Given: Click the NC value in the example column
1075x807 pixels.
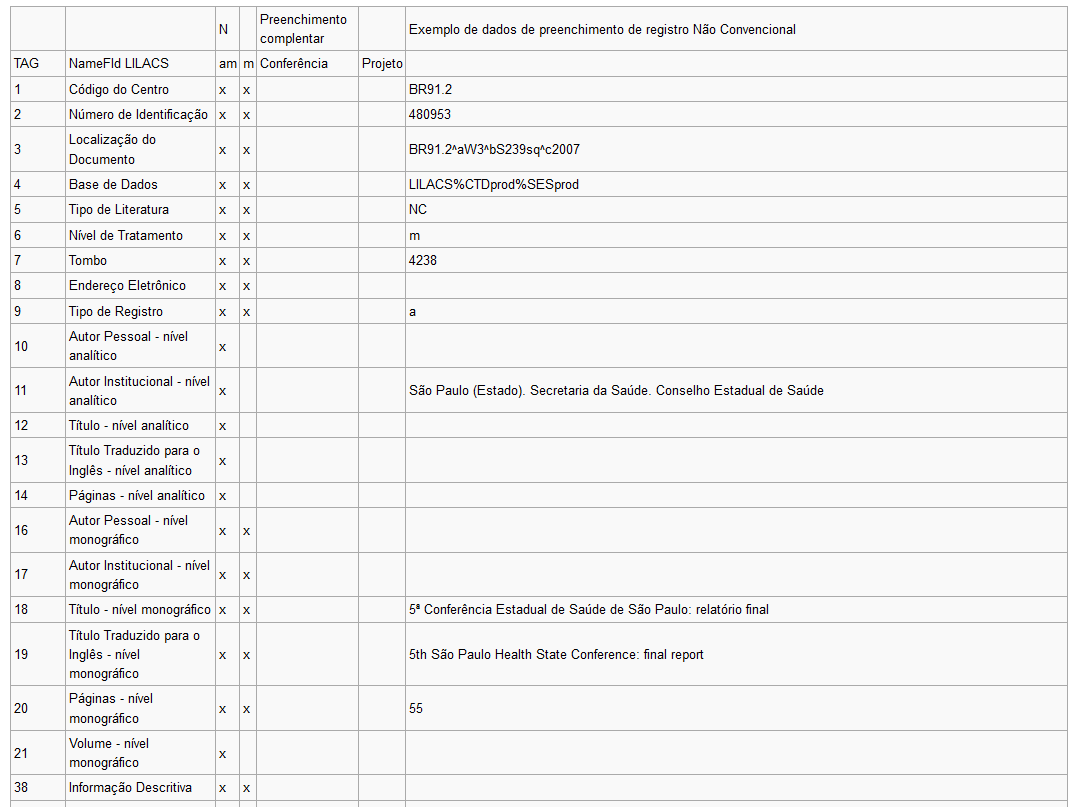Looking at the screenshot, I should coord(418,210).
